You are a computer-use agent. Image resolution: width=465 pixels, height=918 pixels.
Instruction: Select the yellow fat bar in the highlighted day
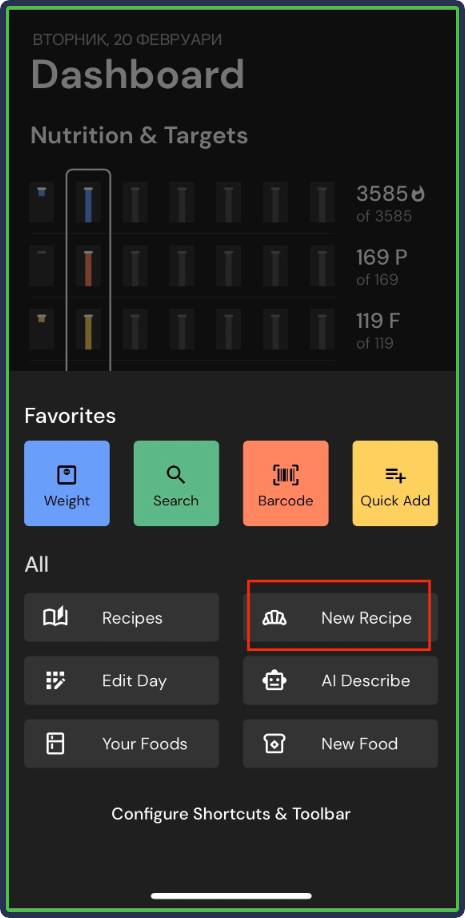pos(88,332)
